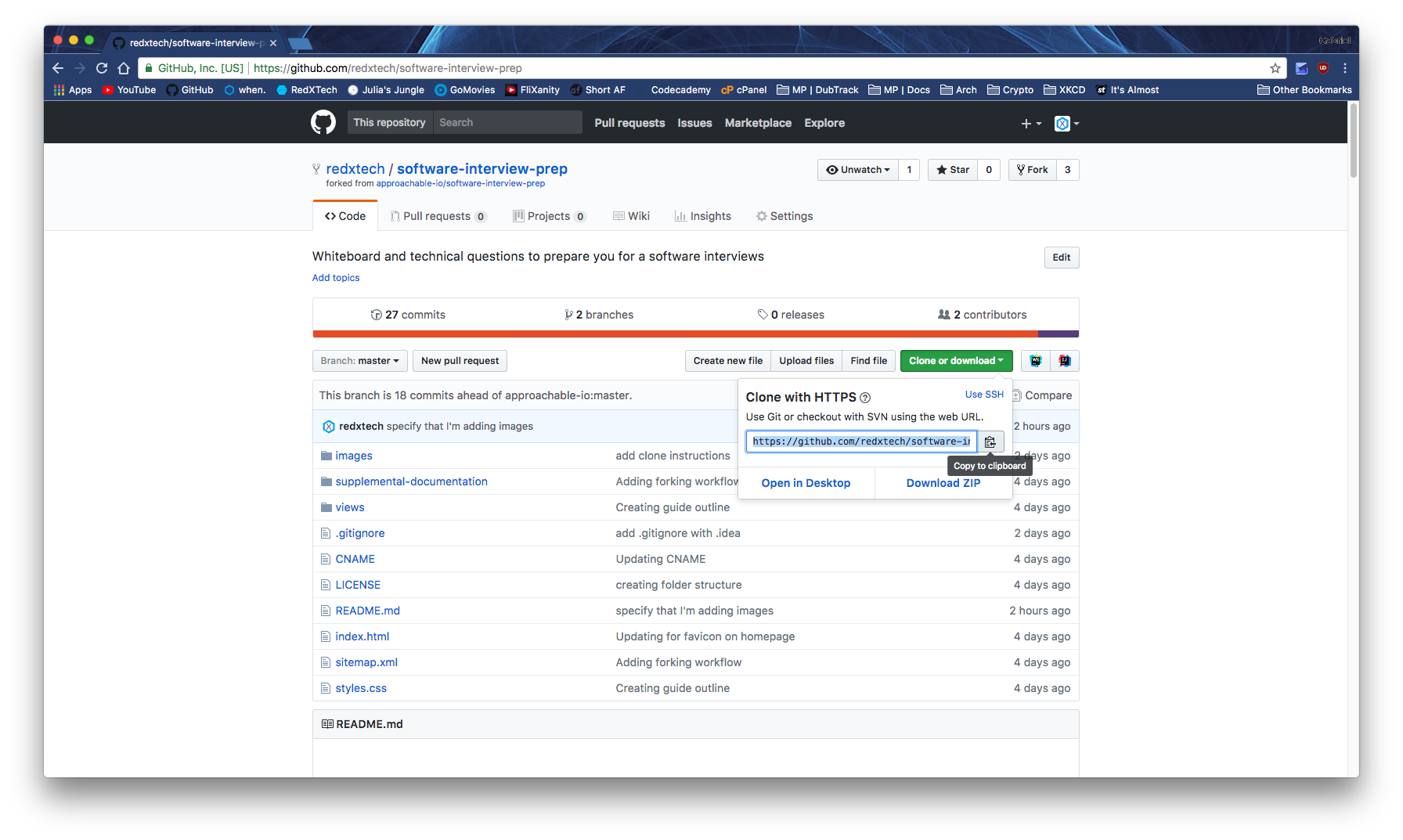Open the user avatar account menu
Screen dimensions: 1403x840
point(1067,124)
